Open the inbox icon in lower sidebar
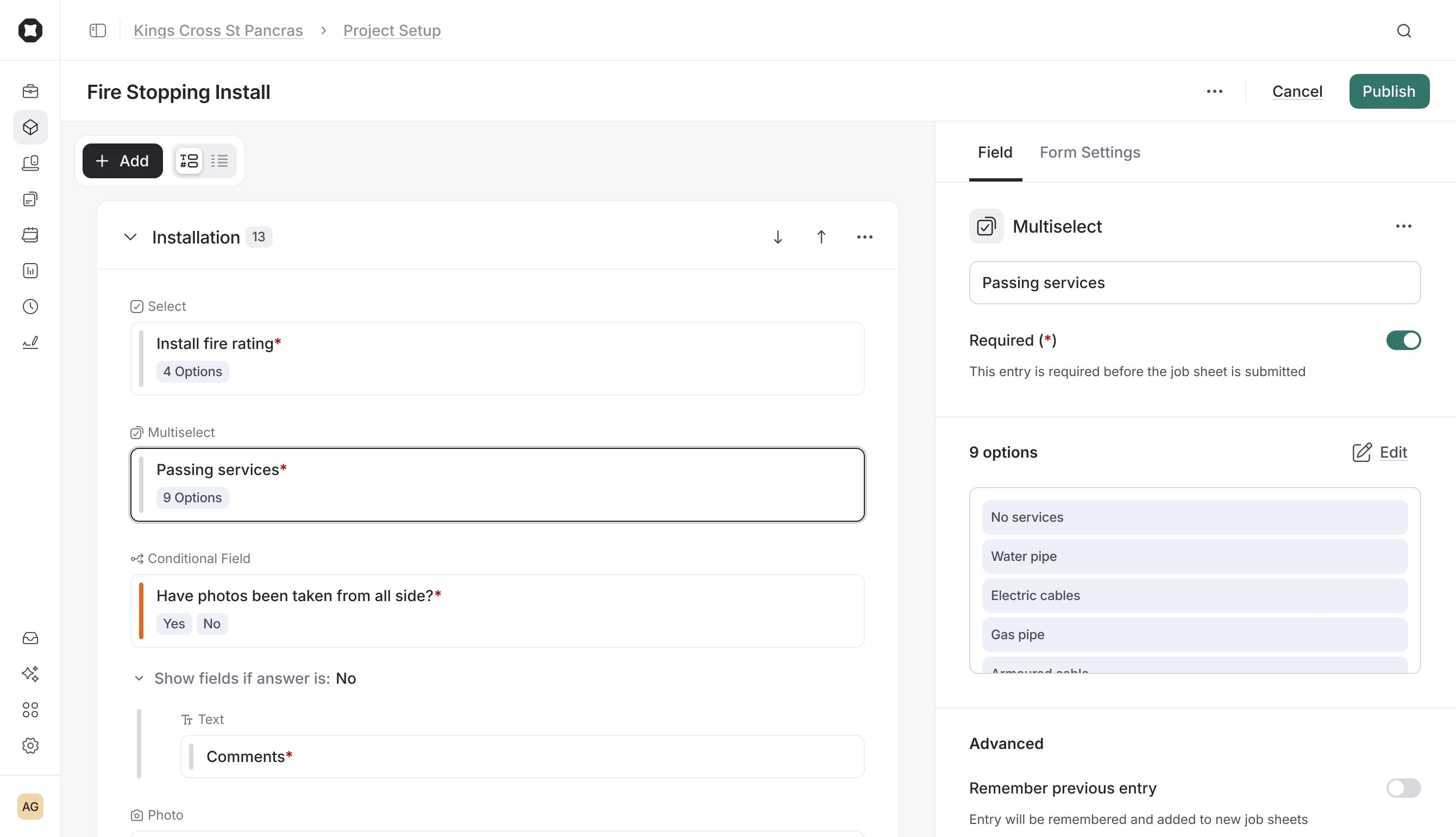Image resolution: width=1456 pixels, height=837 pixels. [30, 638]
